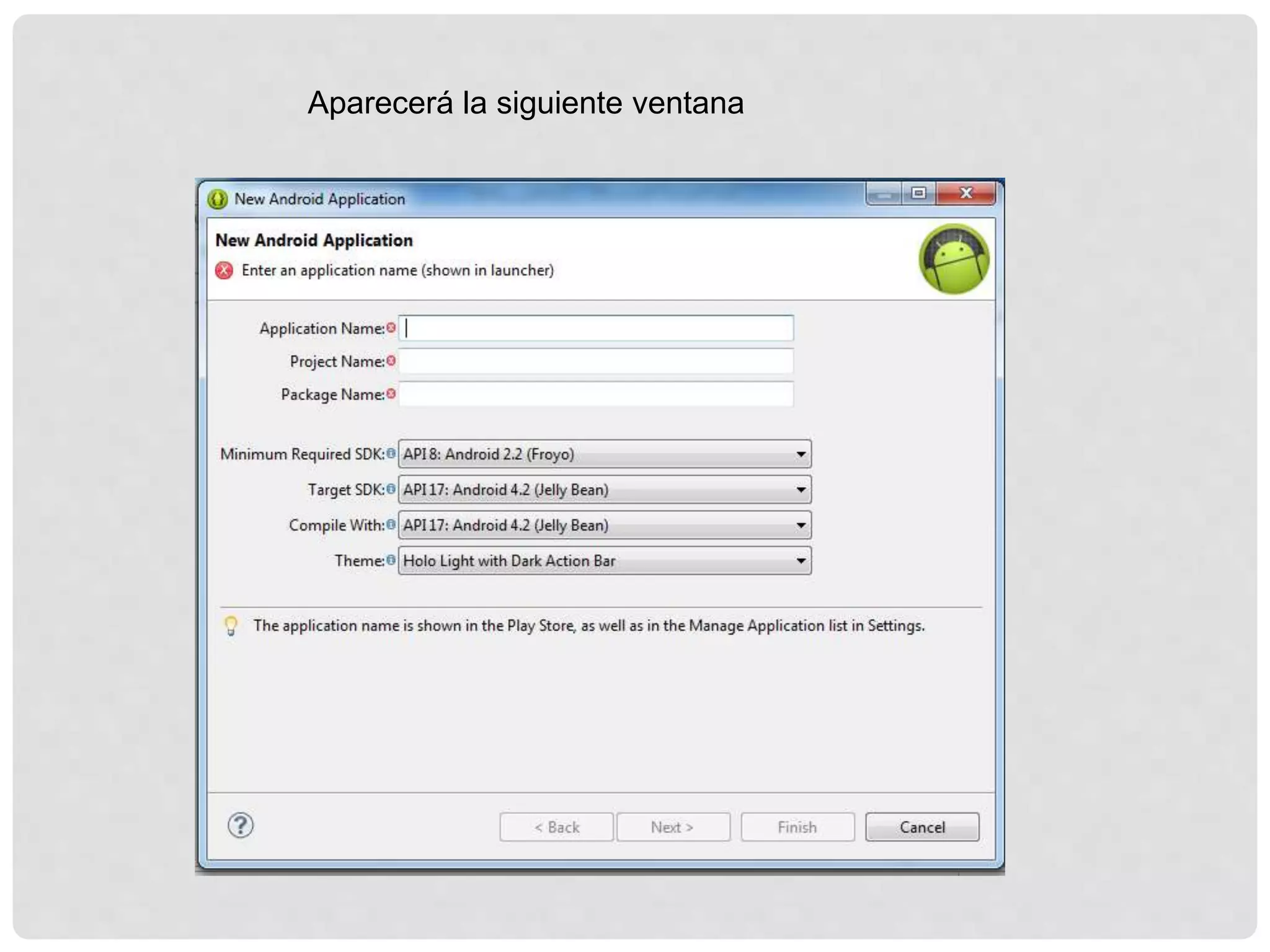Click info icon beside Minimum Required SDK
The image size is (1270, 952).
[391, 453]
